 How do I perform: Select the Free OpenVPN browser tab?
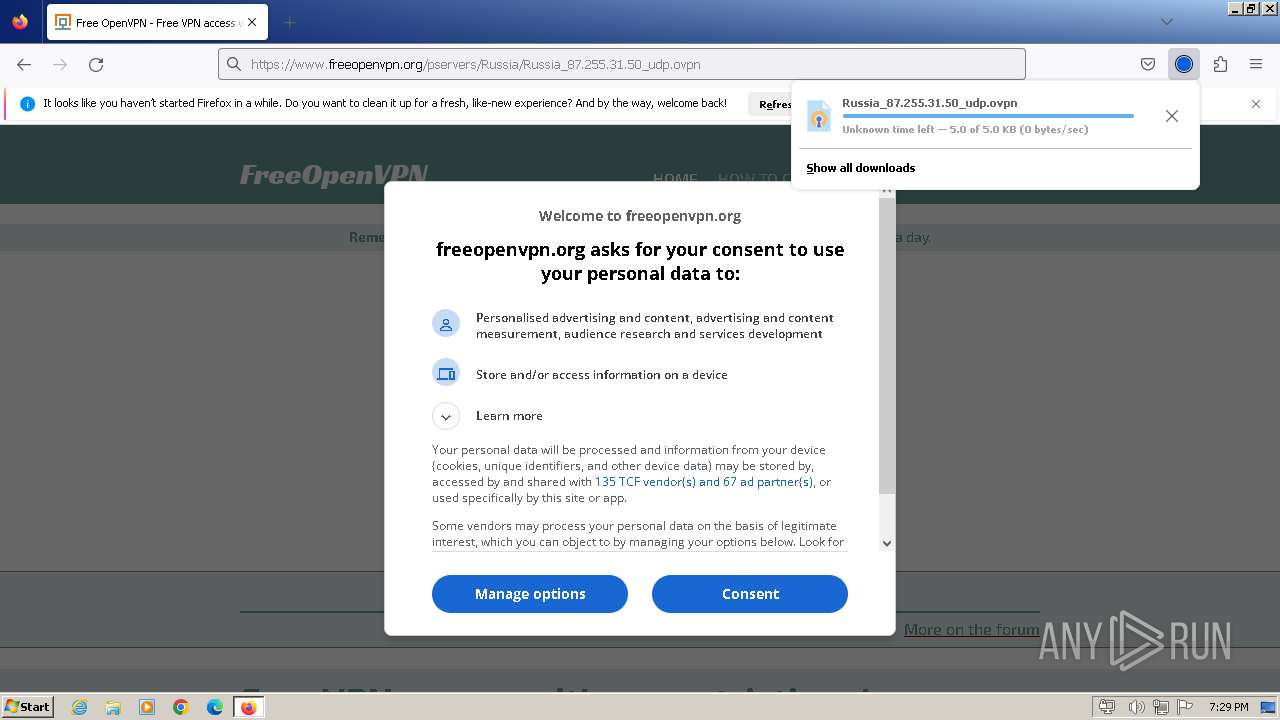[x=157, y=22]
